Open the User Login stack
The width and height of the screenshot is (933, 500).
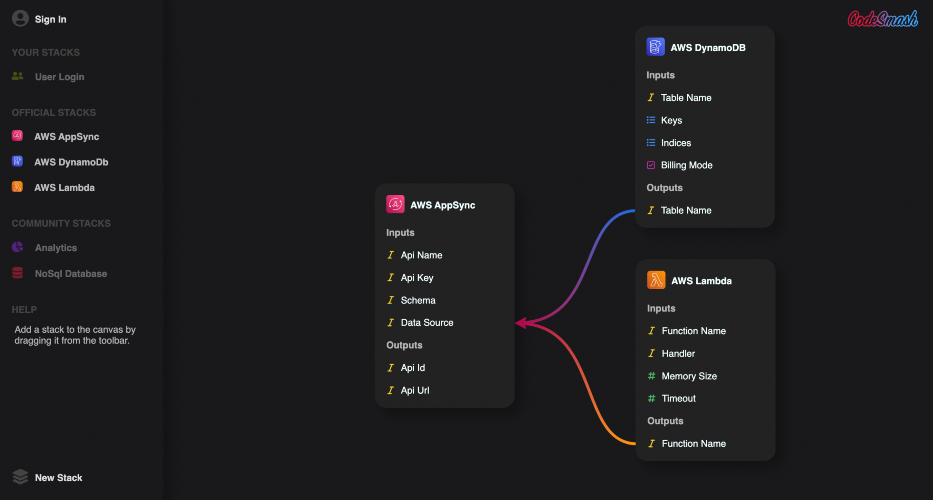pos(60,77)
